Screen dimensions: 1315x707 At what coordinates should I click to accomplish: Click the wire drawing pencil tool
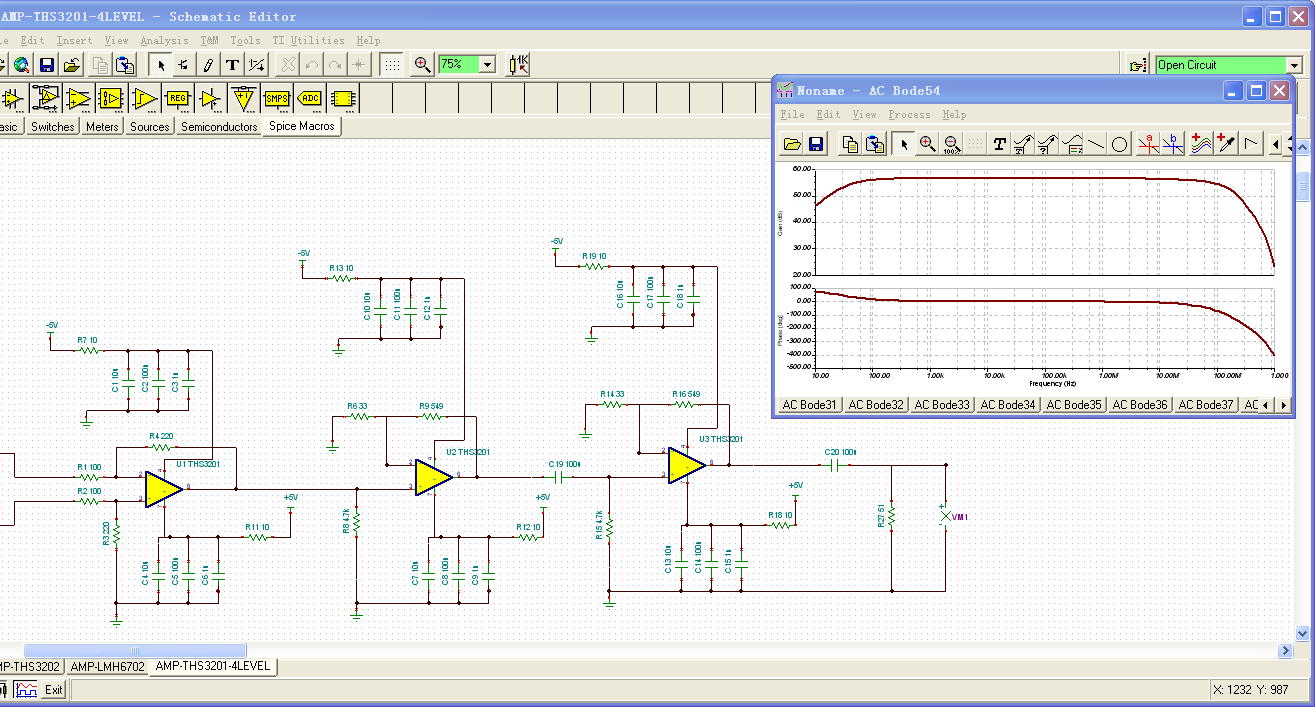click(208, 65)
